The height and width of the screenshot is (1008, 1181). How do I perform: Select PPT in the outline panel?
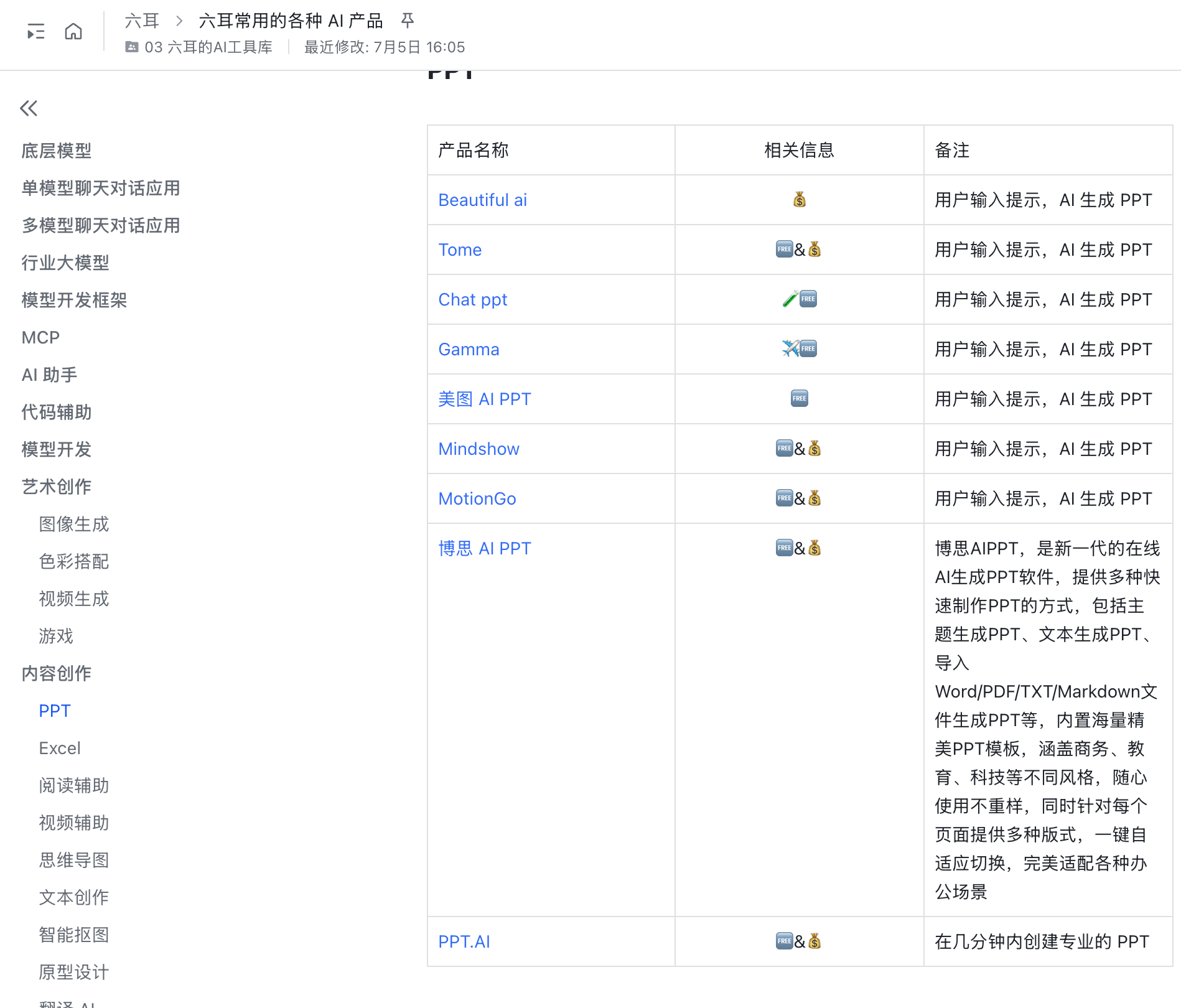tap(54, 710)
